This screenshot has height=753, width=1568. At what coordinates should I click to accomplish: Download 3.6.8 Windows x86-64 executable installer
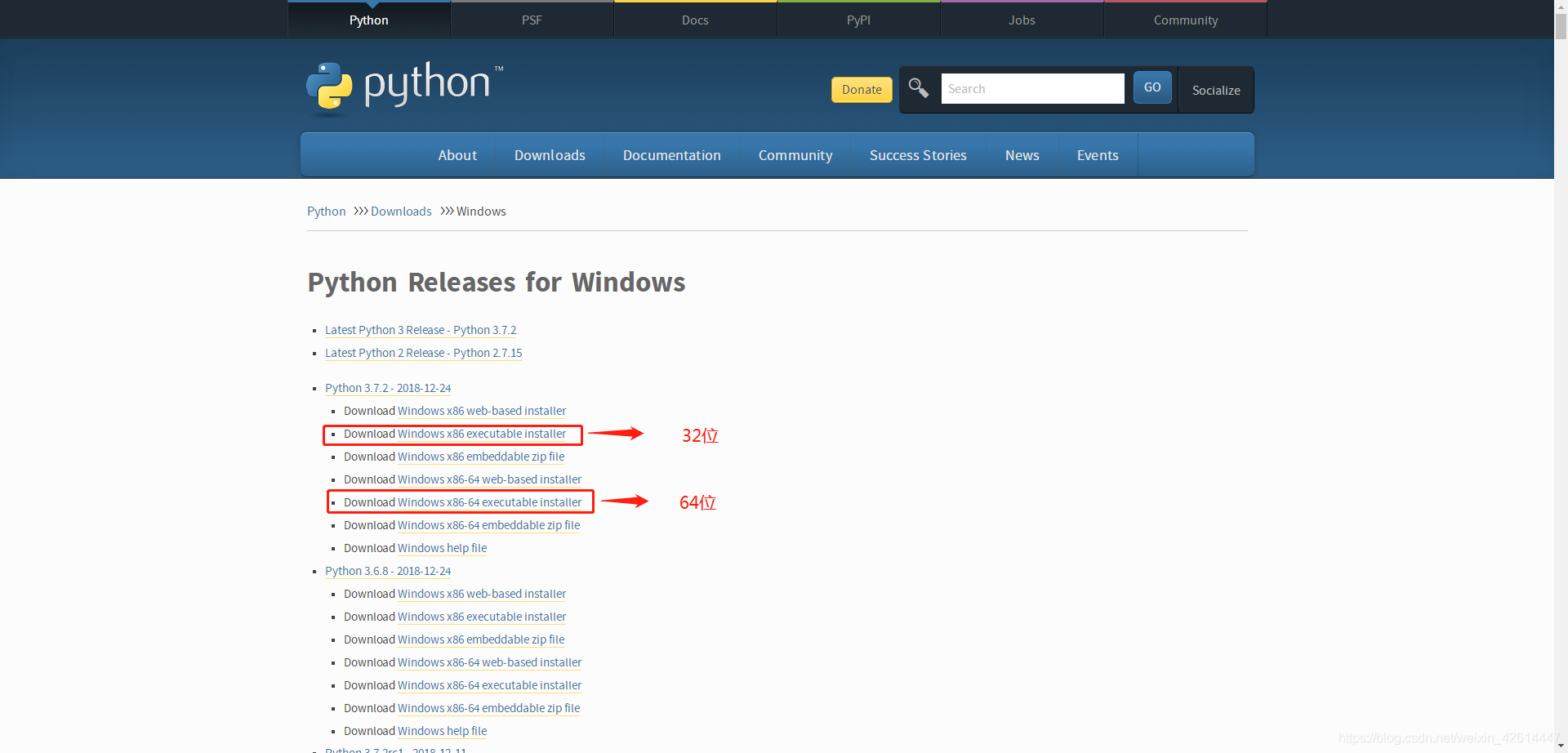pyautogui.click(x=490, y=685)
